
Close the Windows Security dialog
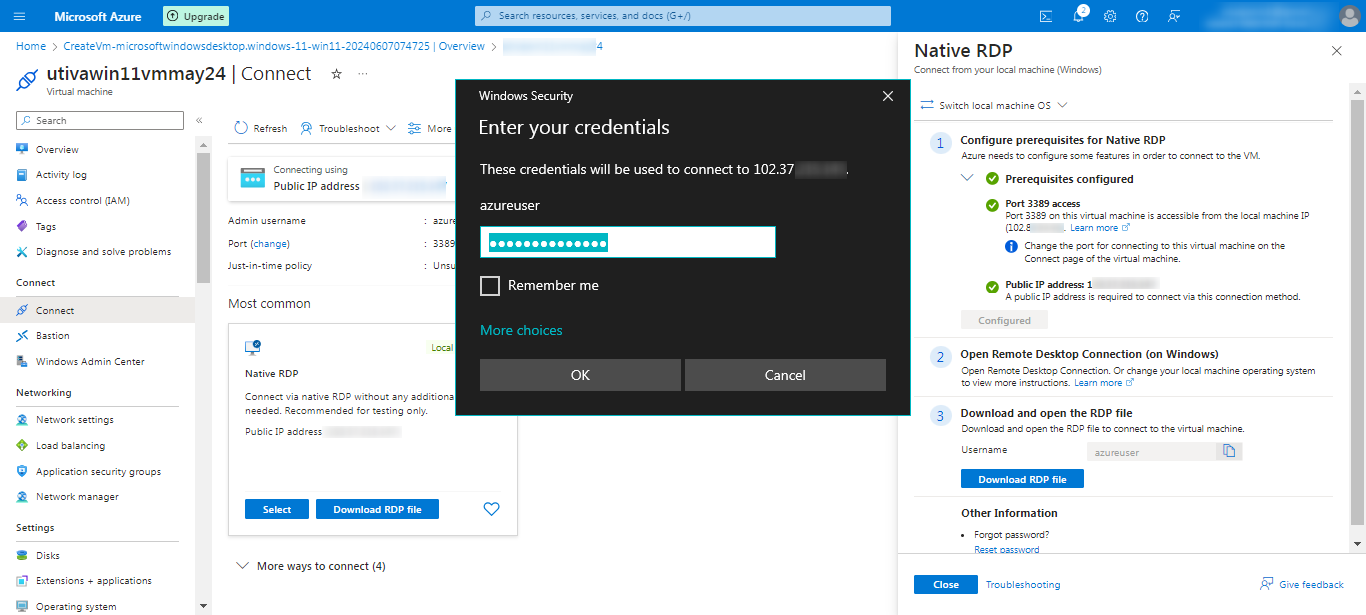click(887, 96)
